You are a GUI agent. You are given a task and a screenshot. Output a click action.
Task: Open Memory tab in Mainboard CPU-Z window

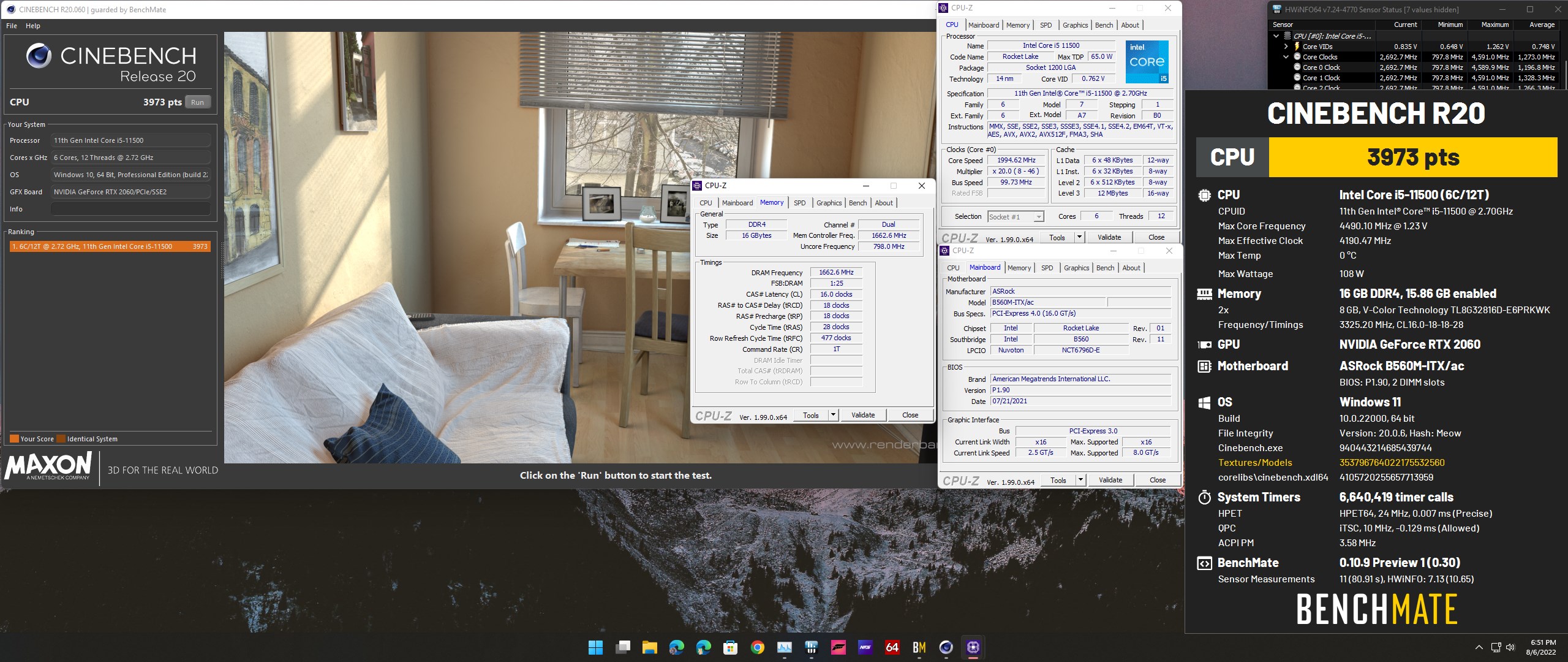tap(1019, 268)
